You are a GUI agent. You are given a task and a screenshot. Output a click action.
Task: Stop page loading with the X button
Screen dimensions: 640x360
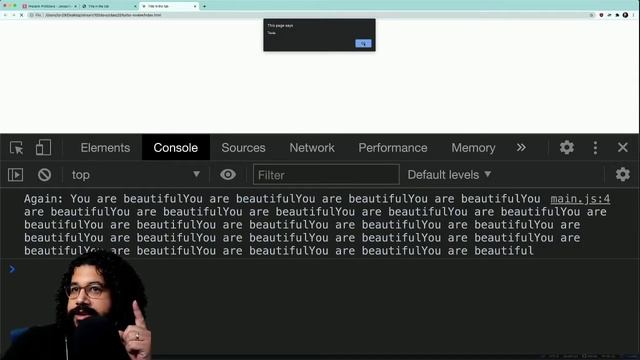point(21,15)
